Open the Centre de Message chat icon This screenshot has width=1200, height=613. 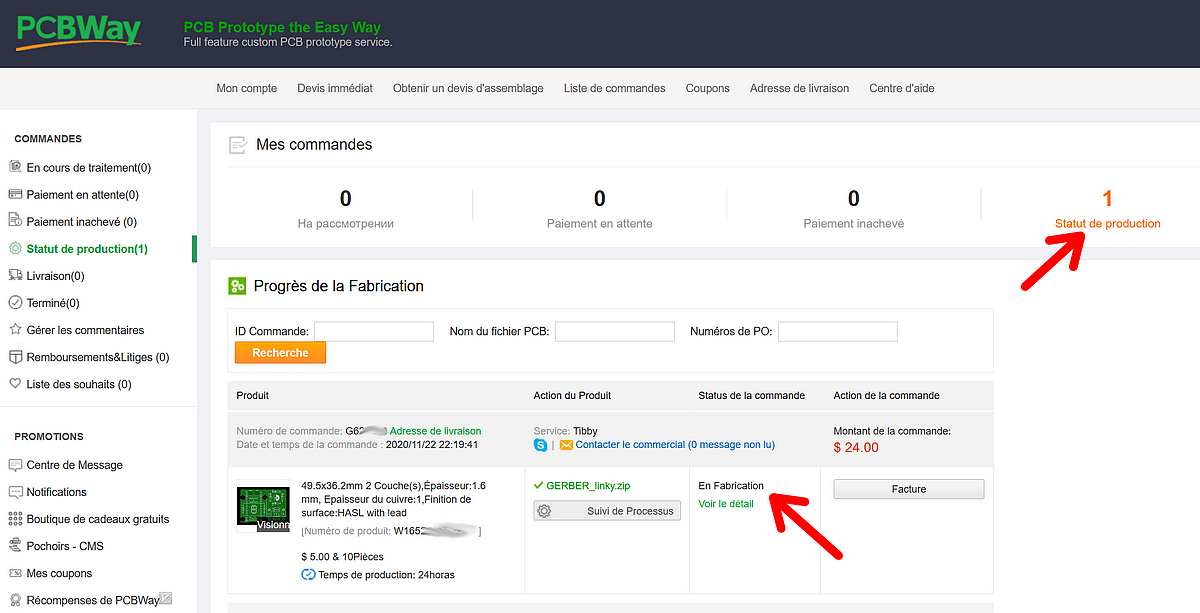(15, 464)
